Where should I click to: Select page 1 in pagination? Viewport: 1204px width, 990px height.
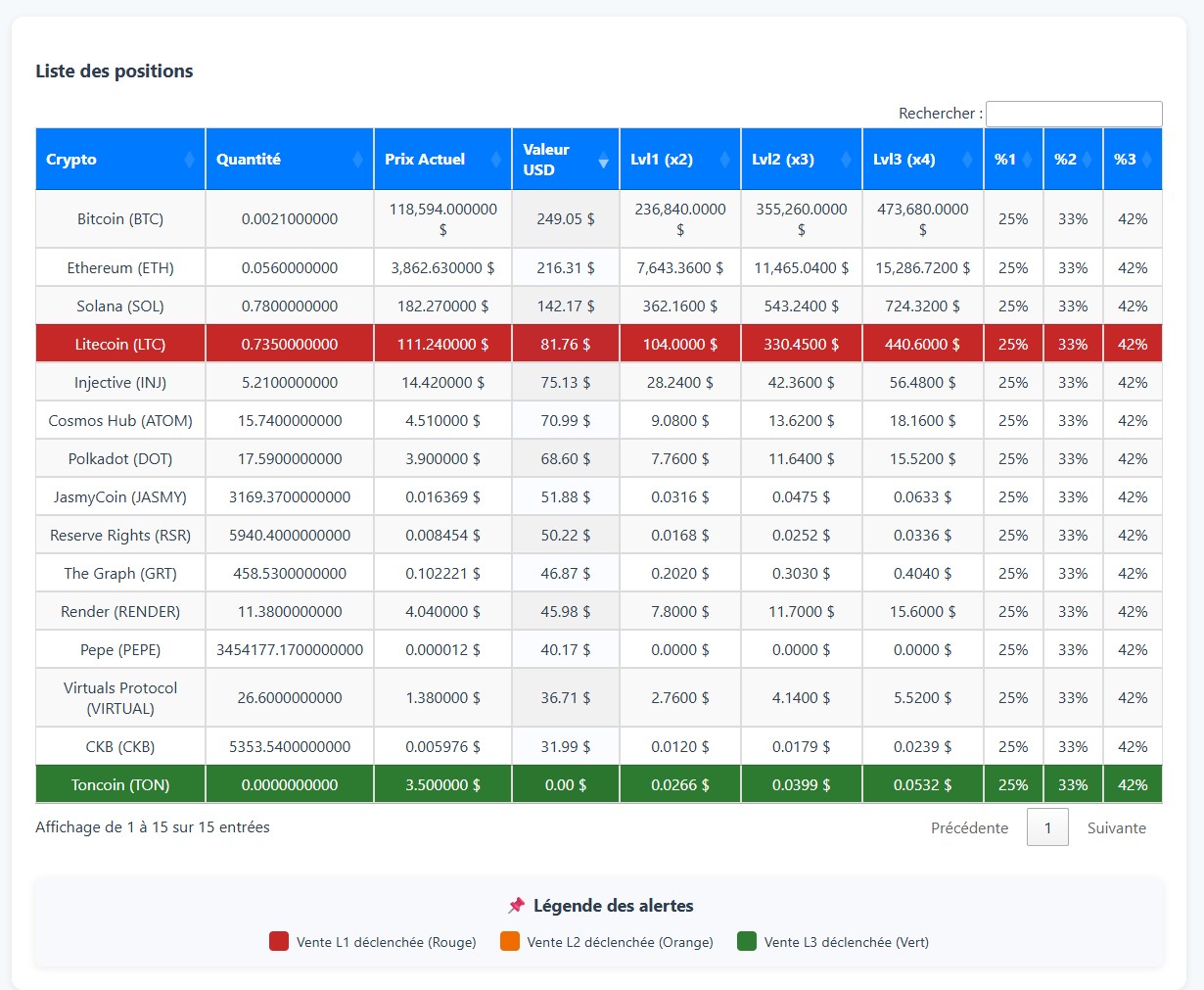click(1047, 827)
